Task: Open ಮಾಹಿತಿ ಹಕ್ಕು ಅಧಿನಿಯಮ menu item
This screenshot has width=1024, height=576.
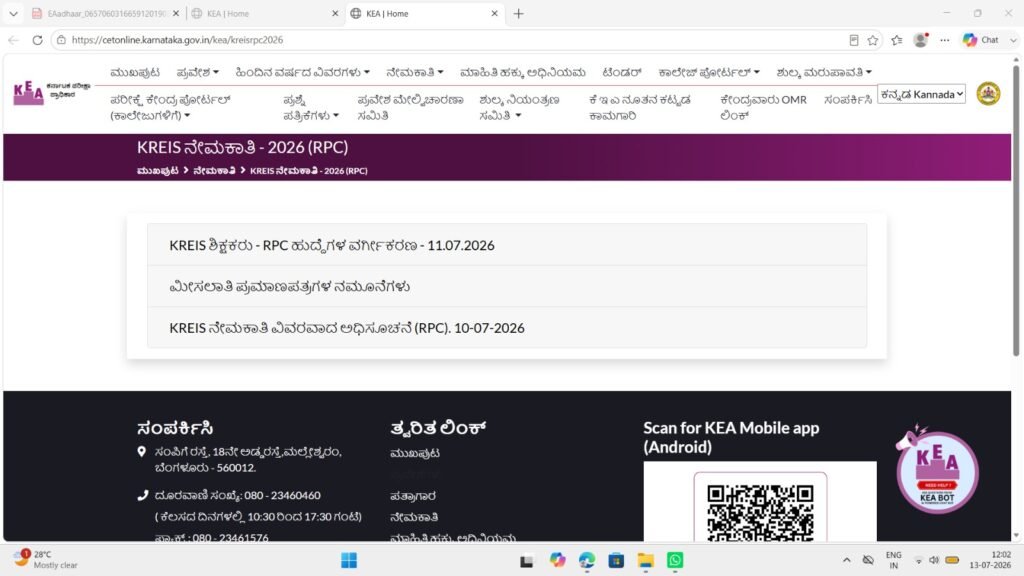Action: click(x=522, y=72)
